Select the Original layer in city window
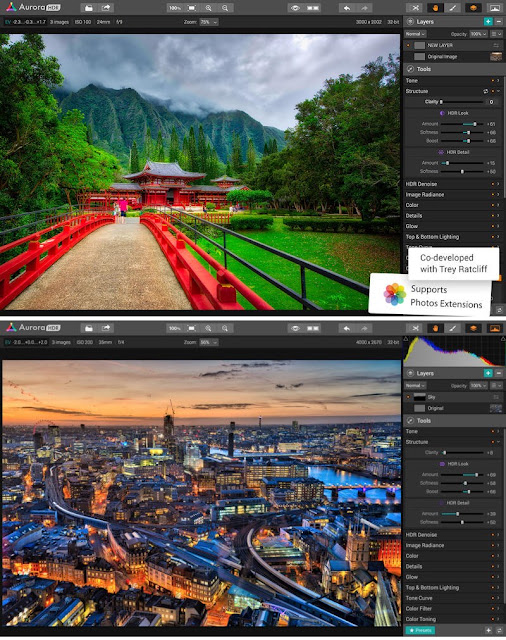Image resolution: width=506 pixels, height=640 pixels. coord(453,408)
